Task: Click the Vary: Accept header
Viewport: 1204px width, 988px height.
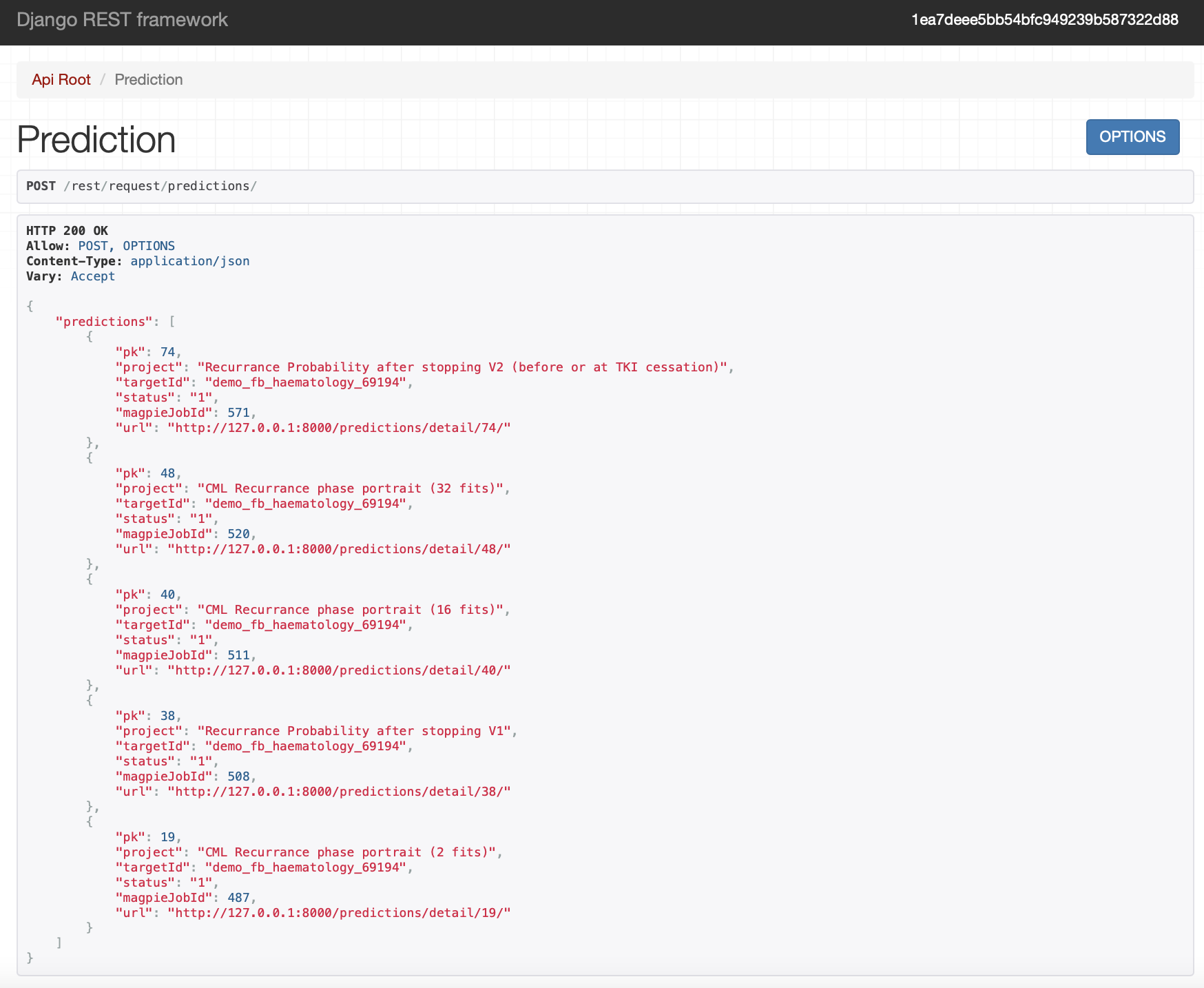Action: tap(70, 276)
